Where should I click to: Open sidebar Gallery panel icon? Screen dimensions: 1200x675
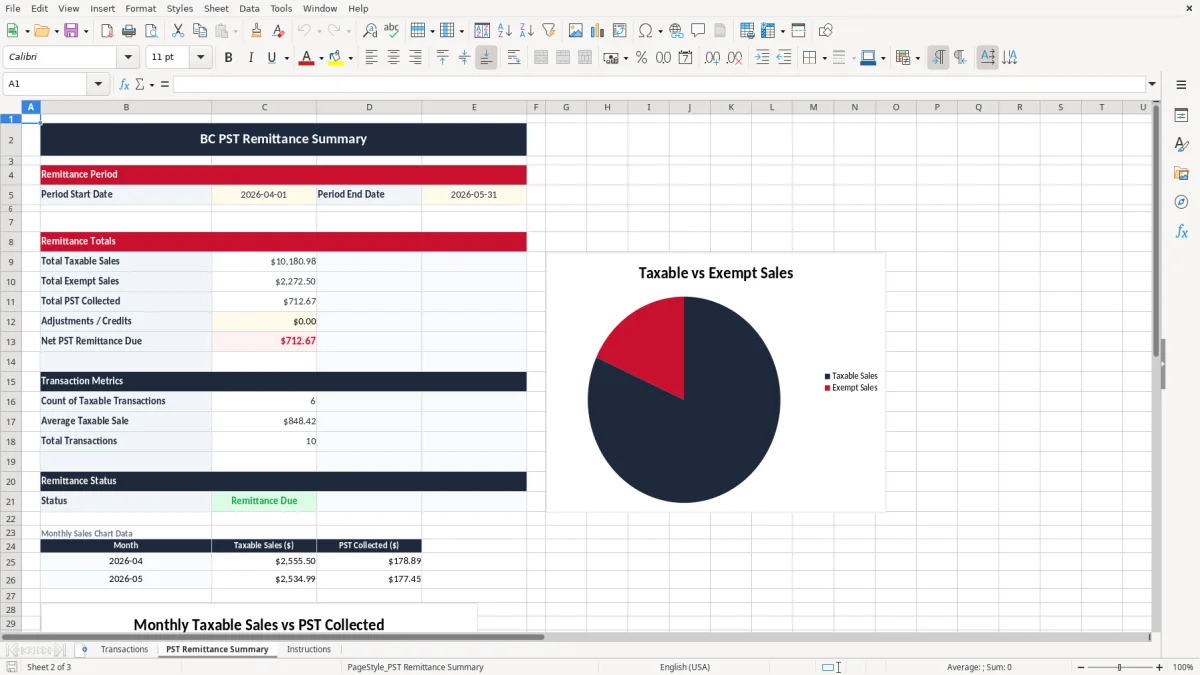pos(1181,174)
